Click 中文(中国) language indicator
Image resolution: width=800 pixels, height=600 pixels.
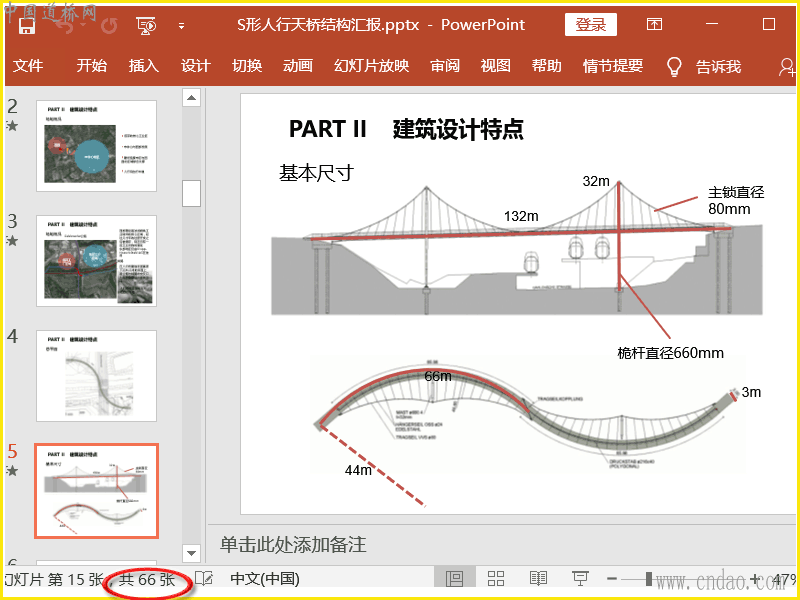(x=265, y=579)
